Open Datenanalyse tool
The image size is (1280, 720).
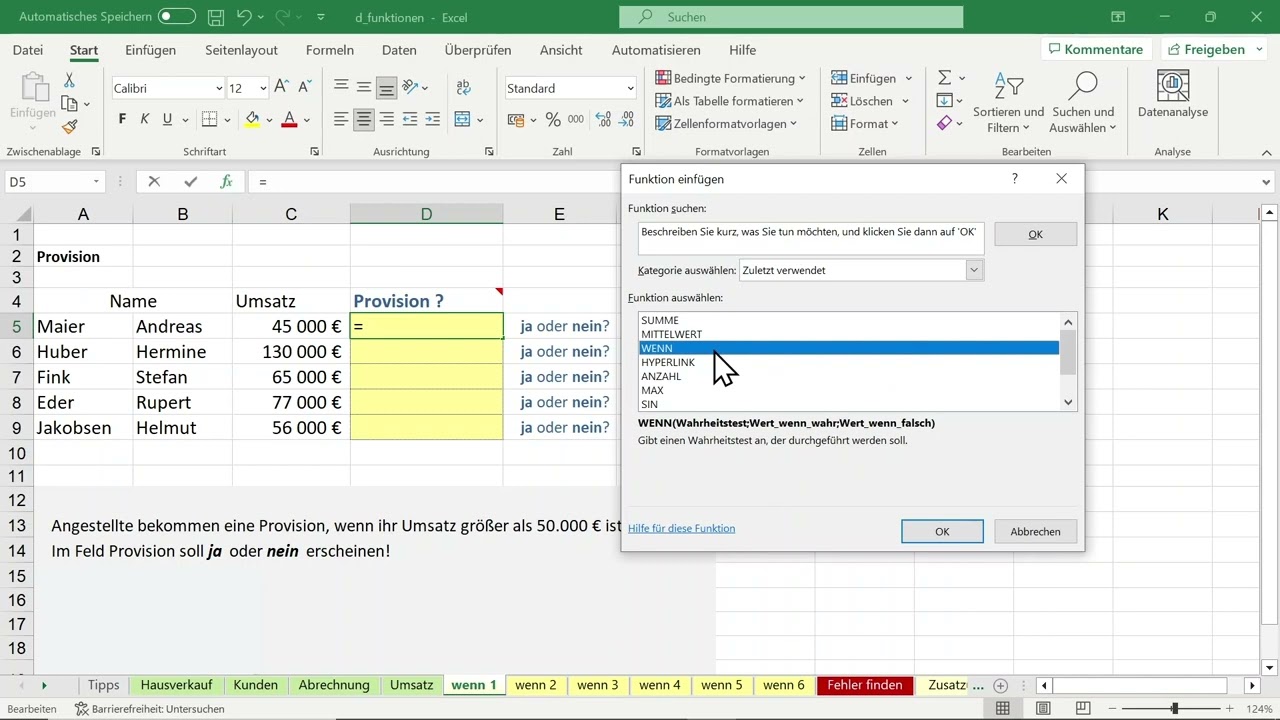tap(1173, 95)
